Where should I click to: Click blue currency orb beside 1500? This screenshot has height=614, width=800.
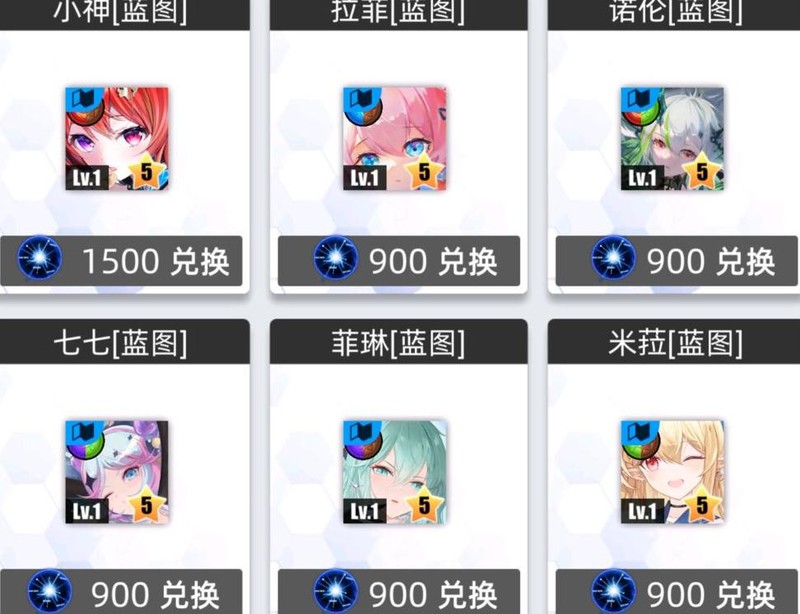point(39,259)
